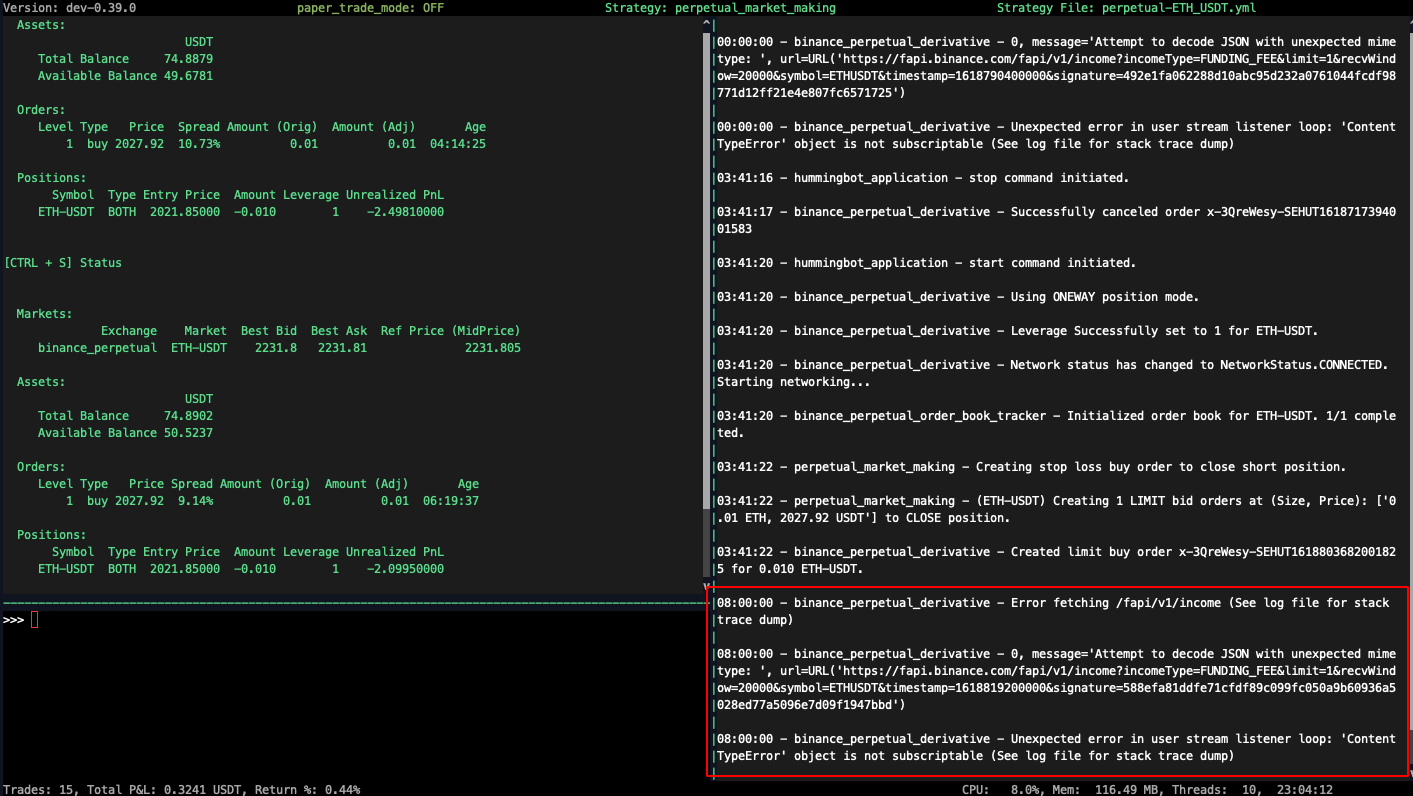Click the [CTRL + S] Status hint

pos(64,262)
